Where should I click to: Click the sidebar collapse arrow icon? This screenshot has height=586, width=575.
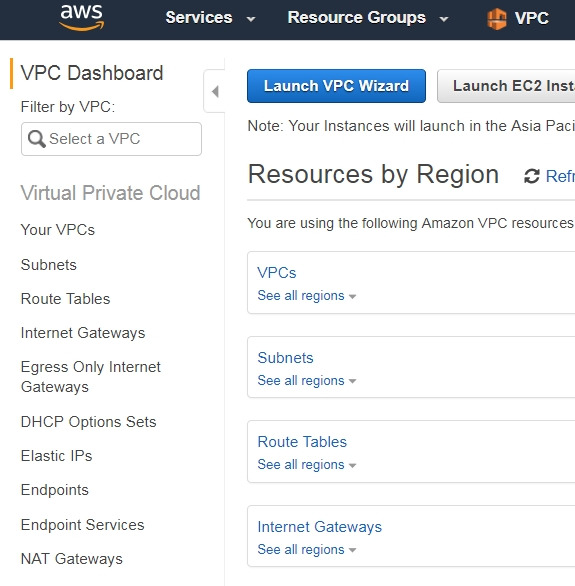click(215, 92)
